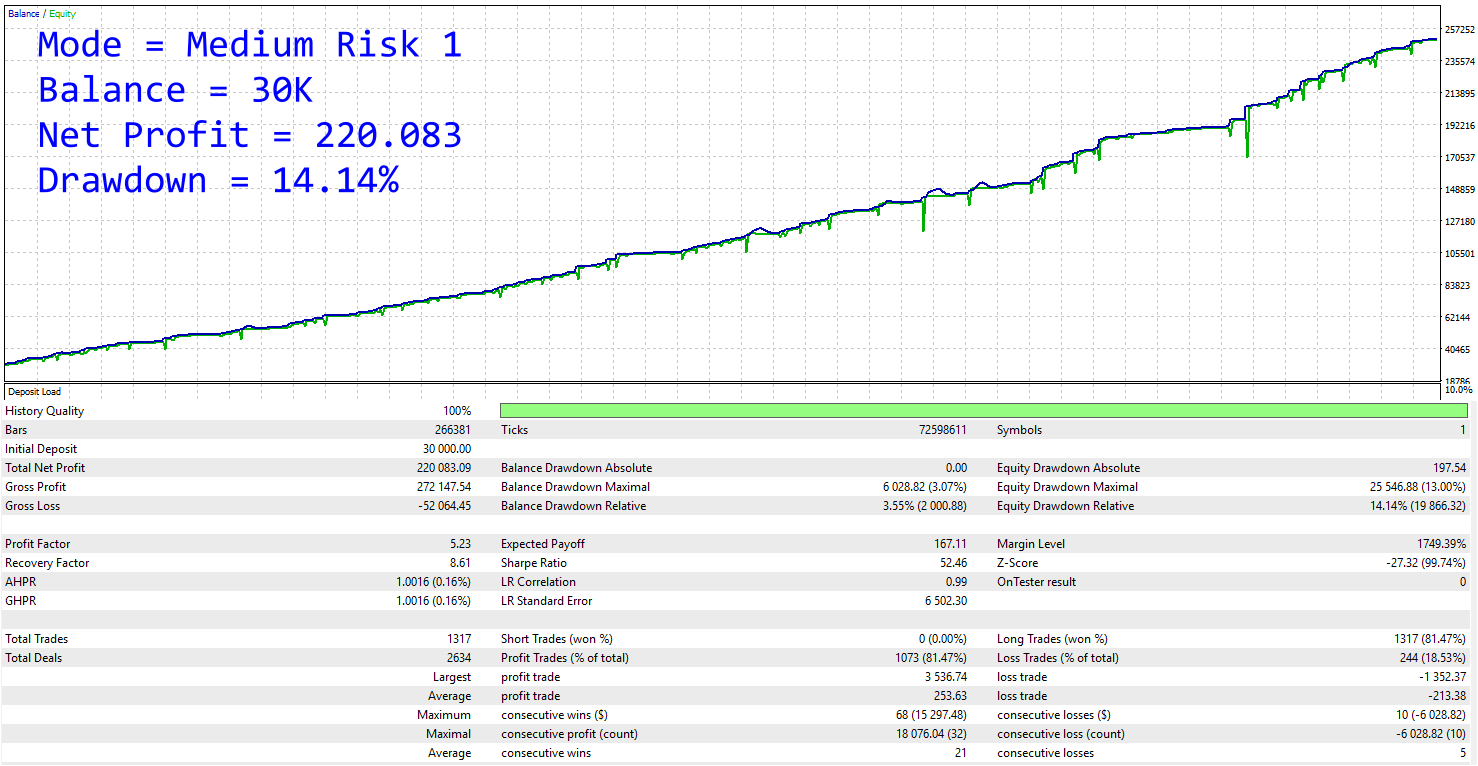Select the average loss trade value '-213.38'
This screenshot has height=766, width=1478.
pyautogui.click(x=1447, y=696)
